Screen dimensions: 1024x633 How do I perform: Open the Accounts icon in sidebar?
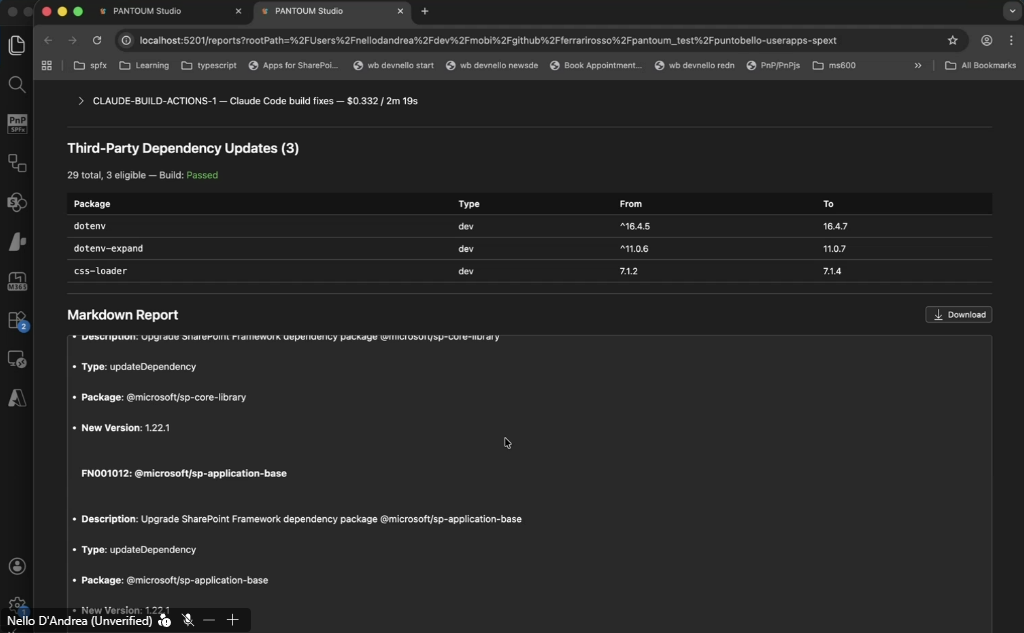[x=16, y=566]
